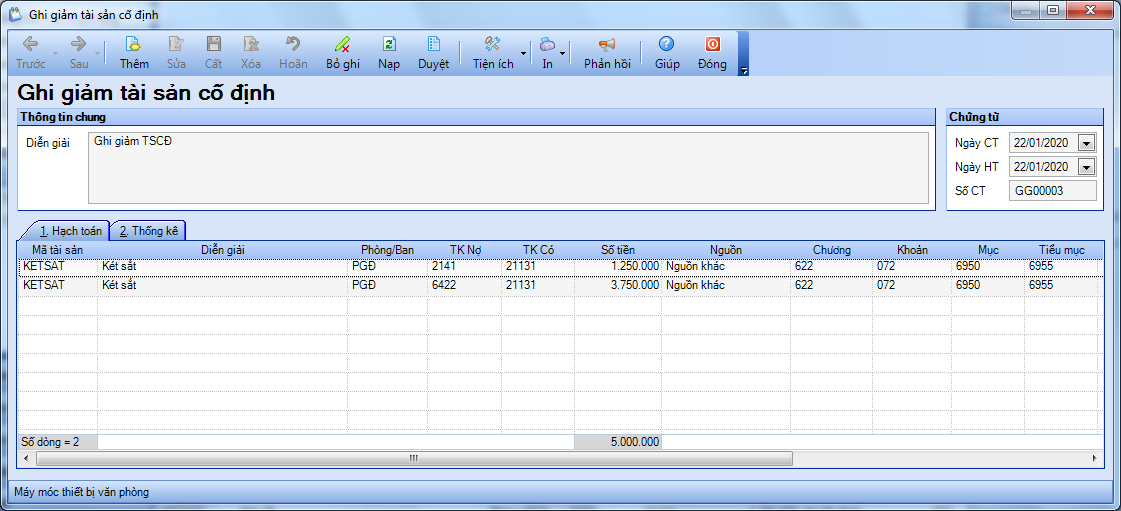Expand the Tiện ích dropdown arrow
Image resolution: width=1121 pixels, height=511 pixels.
coord(524,53)
